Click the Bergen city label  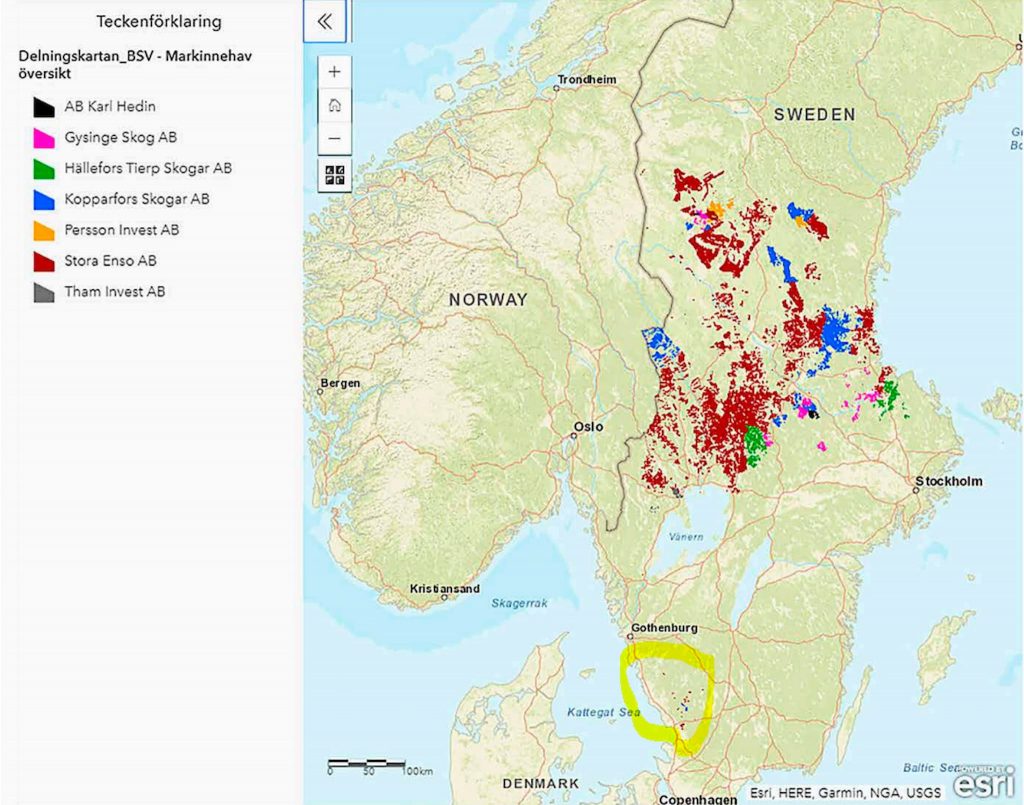(340, 383)
